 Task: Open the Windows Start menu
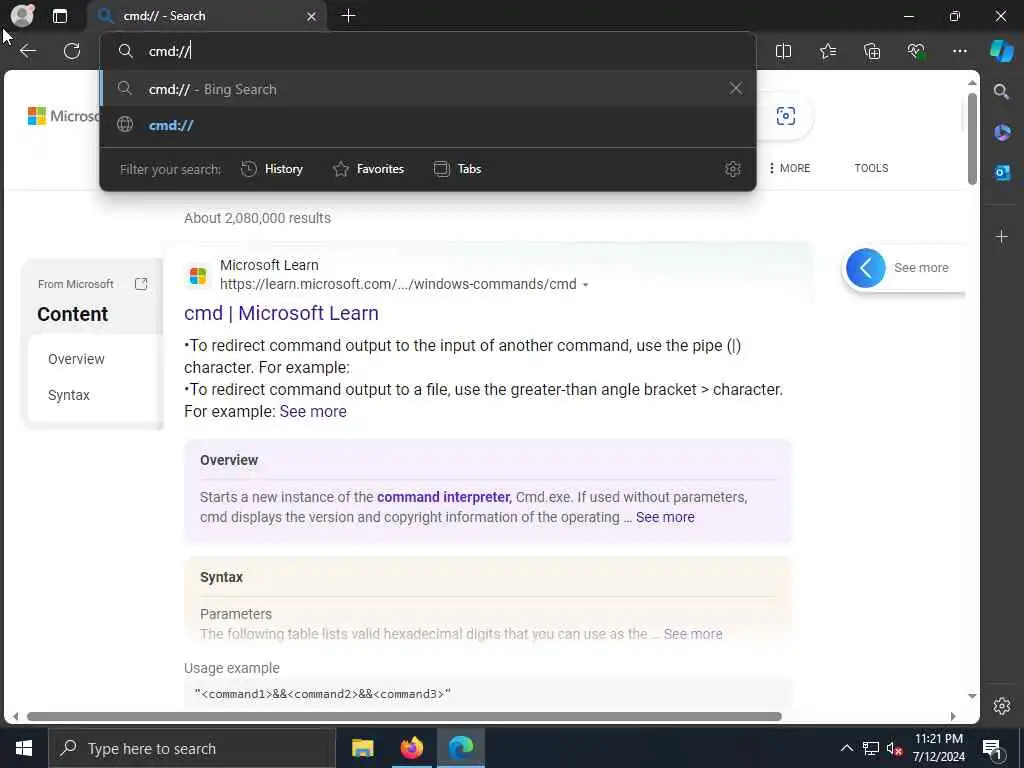click(24, 748)
